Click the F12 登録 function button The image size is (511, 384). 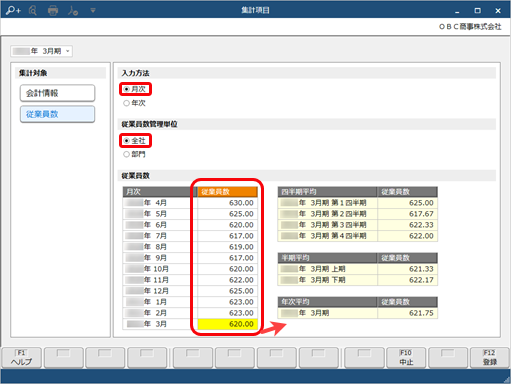tap(490, 358)
